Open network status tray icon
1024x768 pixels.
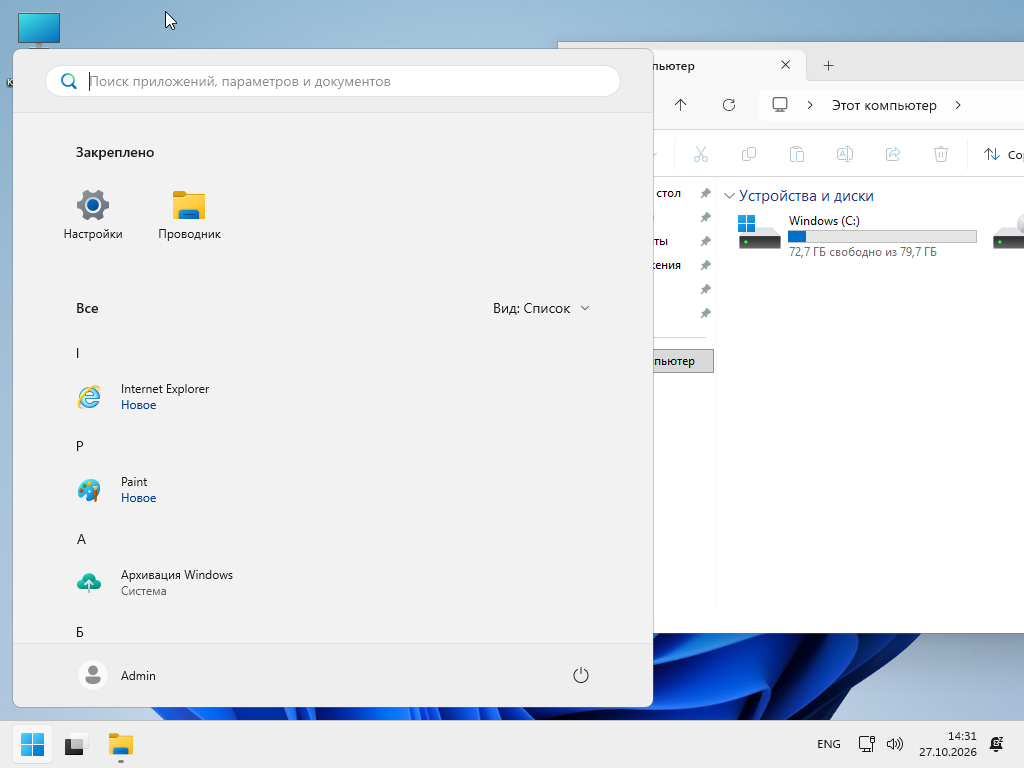click(x=867, y=744)
